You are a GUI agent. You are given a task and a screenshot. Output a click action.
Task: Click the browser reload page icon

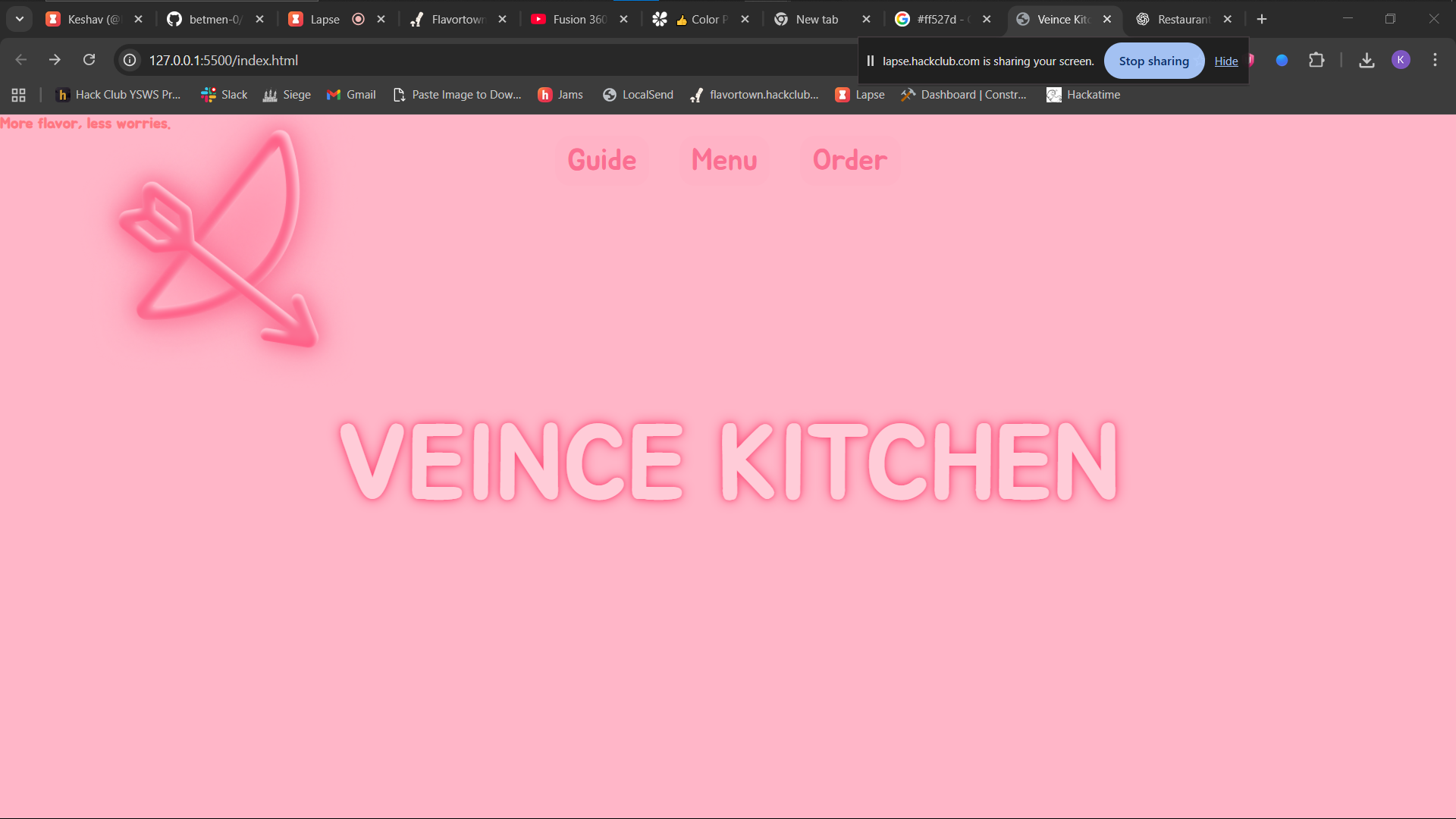(89, 60)
